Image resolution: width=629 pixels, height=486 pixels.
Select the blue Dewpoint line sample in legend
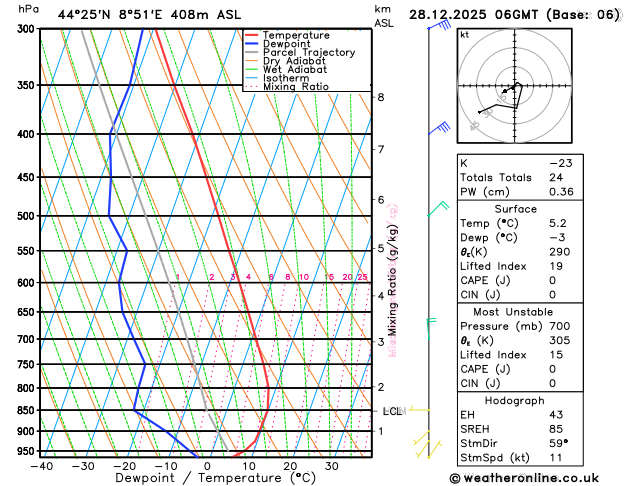pos(252,44)
